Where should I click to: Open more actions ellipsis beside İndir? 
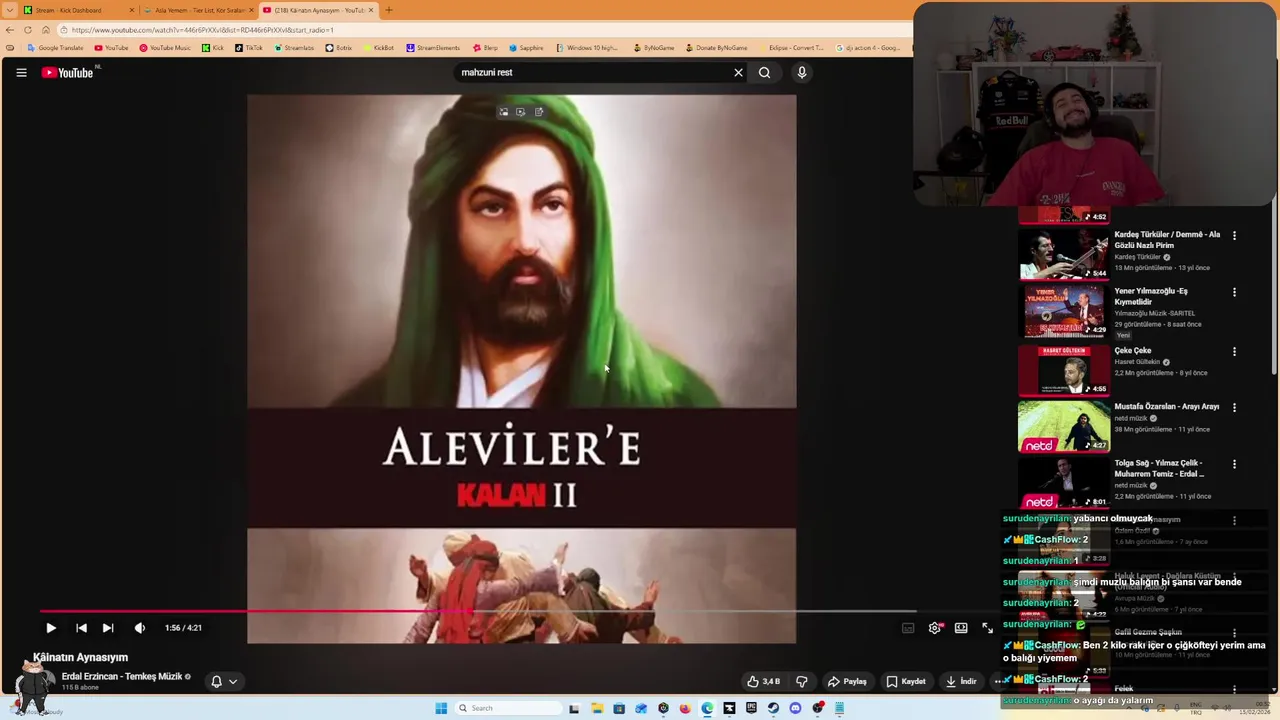click(x=998, y=682)
